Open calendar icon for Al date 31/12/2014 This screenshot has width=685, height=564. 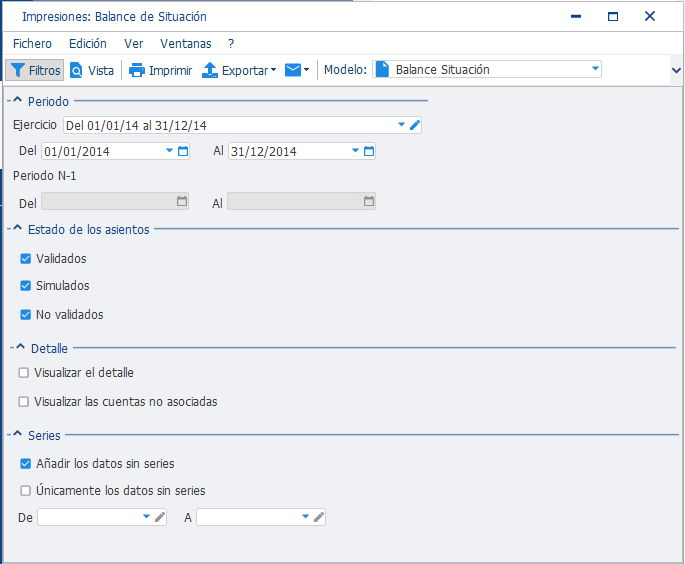click(x=369, y=151)
